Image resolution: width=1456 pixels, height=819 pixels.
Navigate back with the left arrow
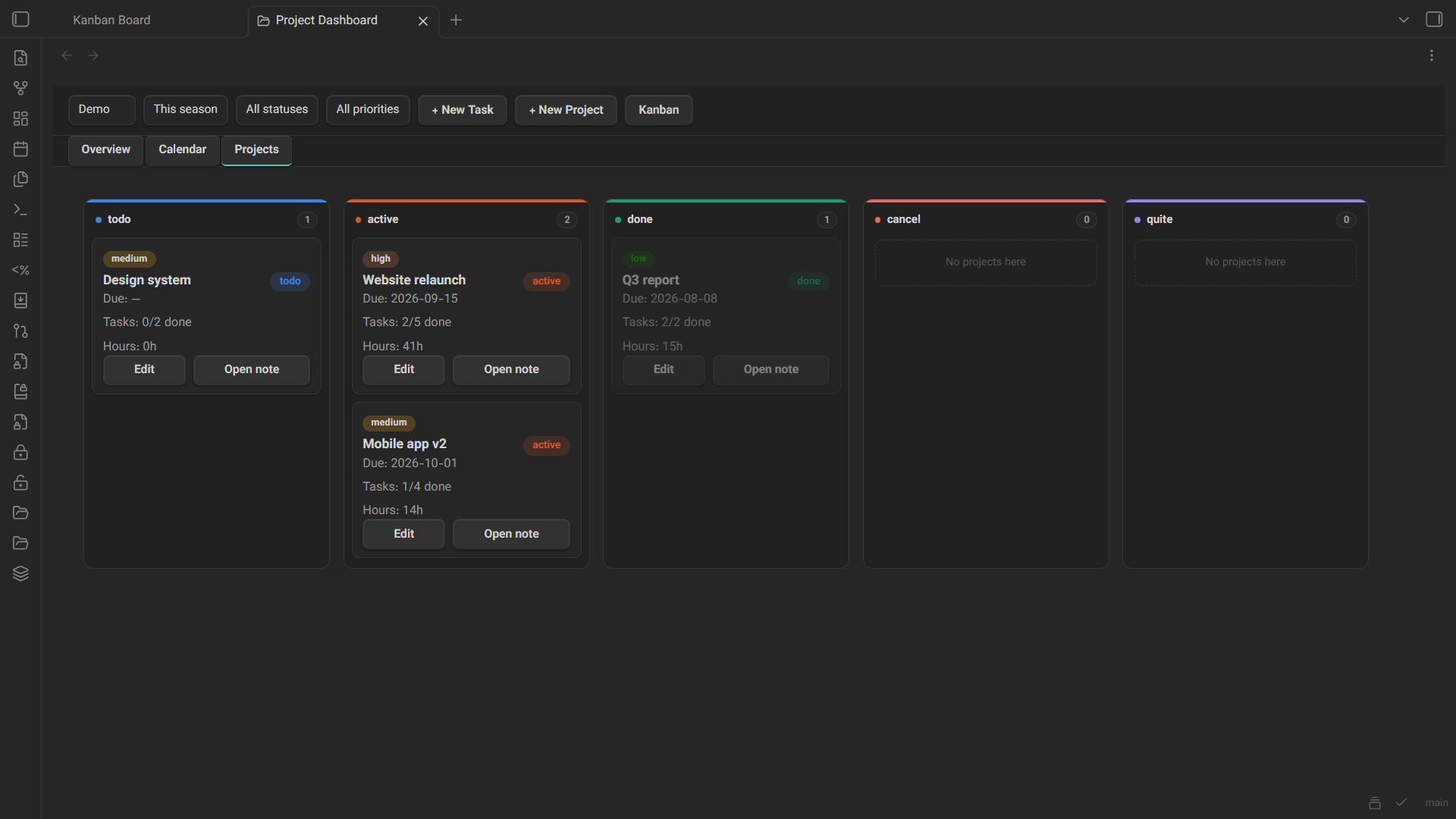click(67, 55)
